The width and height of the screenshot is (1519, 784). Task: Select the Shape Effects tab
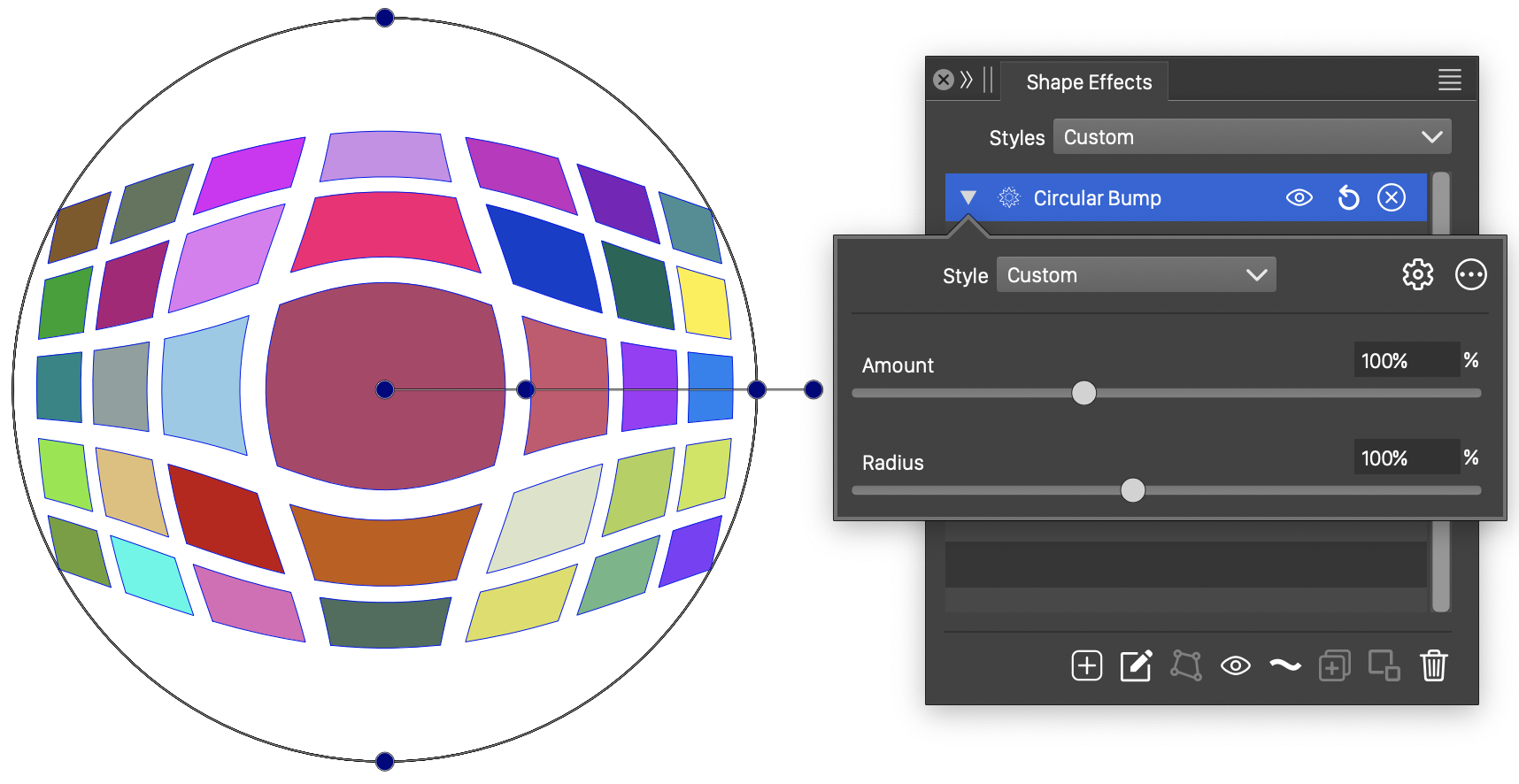coord(1088,82)
